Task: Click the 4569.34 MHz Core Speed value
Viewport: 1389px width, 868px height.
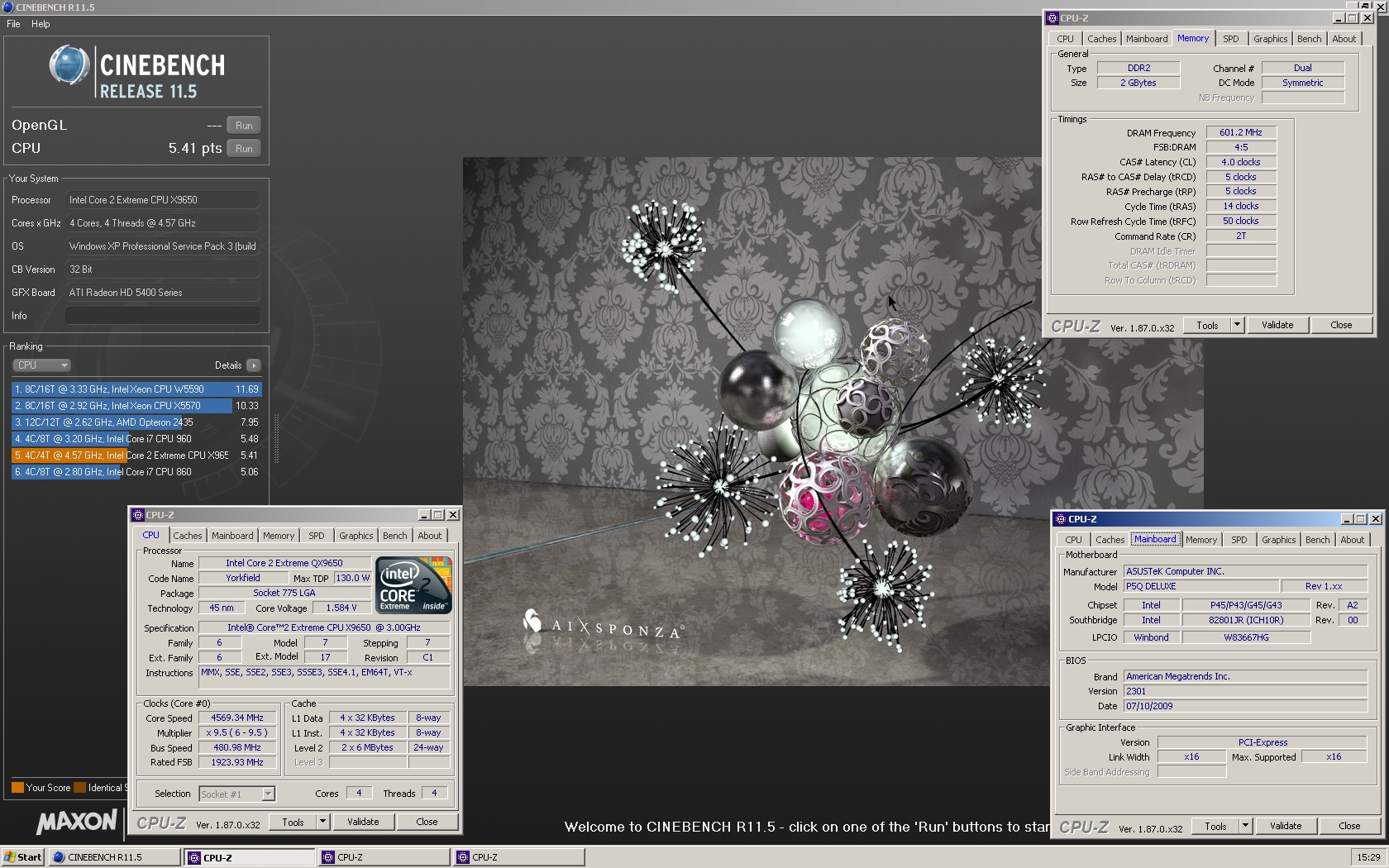Action: click(x=237, y=718)
